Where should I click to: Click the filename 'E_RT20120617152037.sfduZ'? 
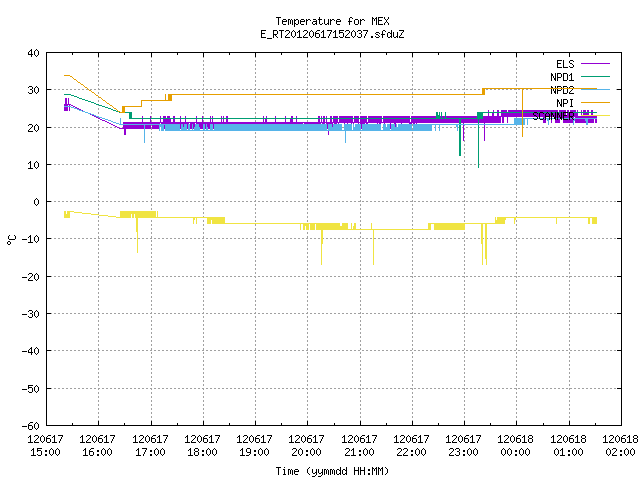pos(332,34)
